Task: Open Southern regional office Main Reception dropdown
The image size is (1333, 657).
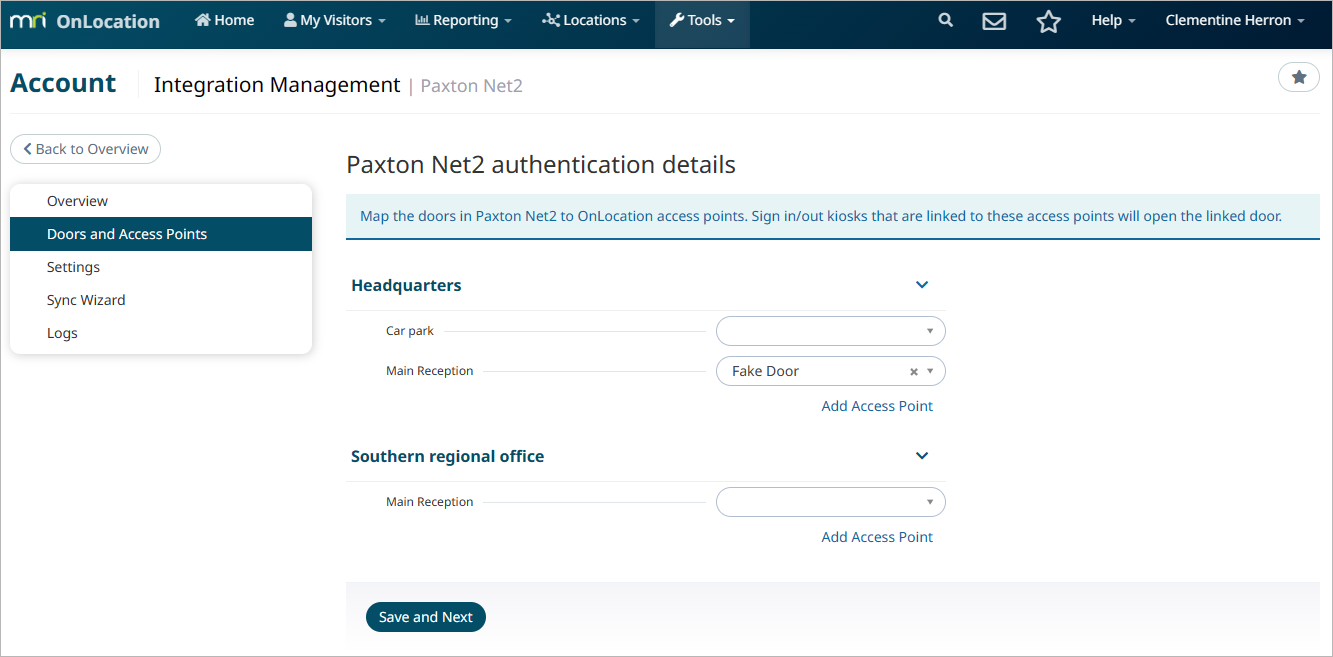Action: click(x=831, y=502)
